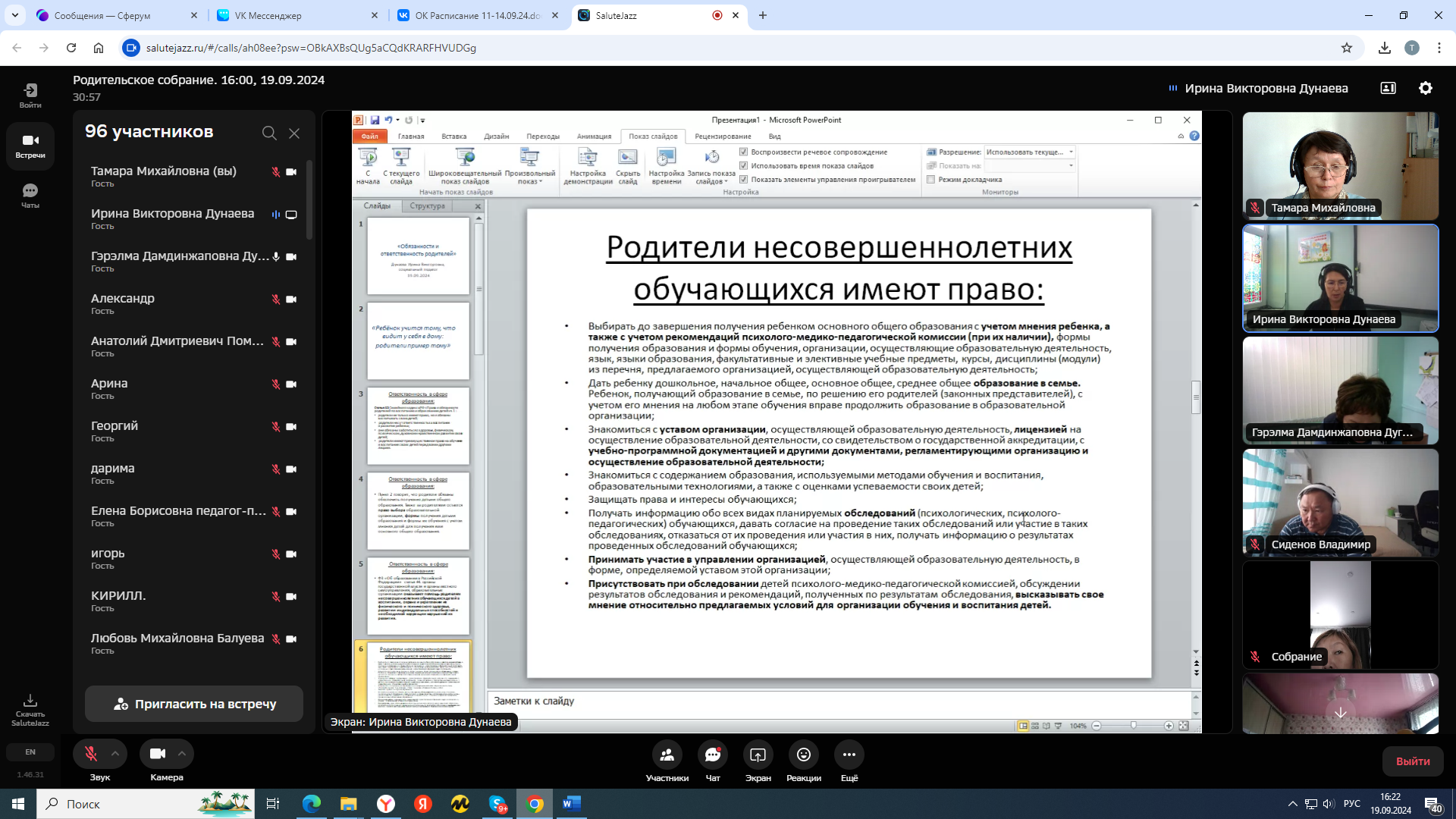Change the video layout view icon

pyautogui.click(x=1388, y=88)
